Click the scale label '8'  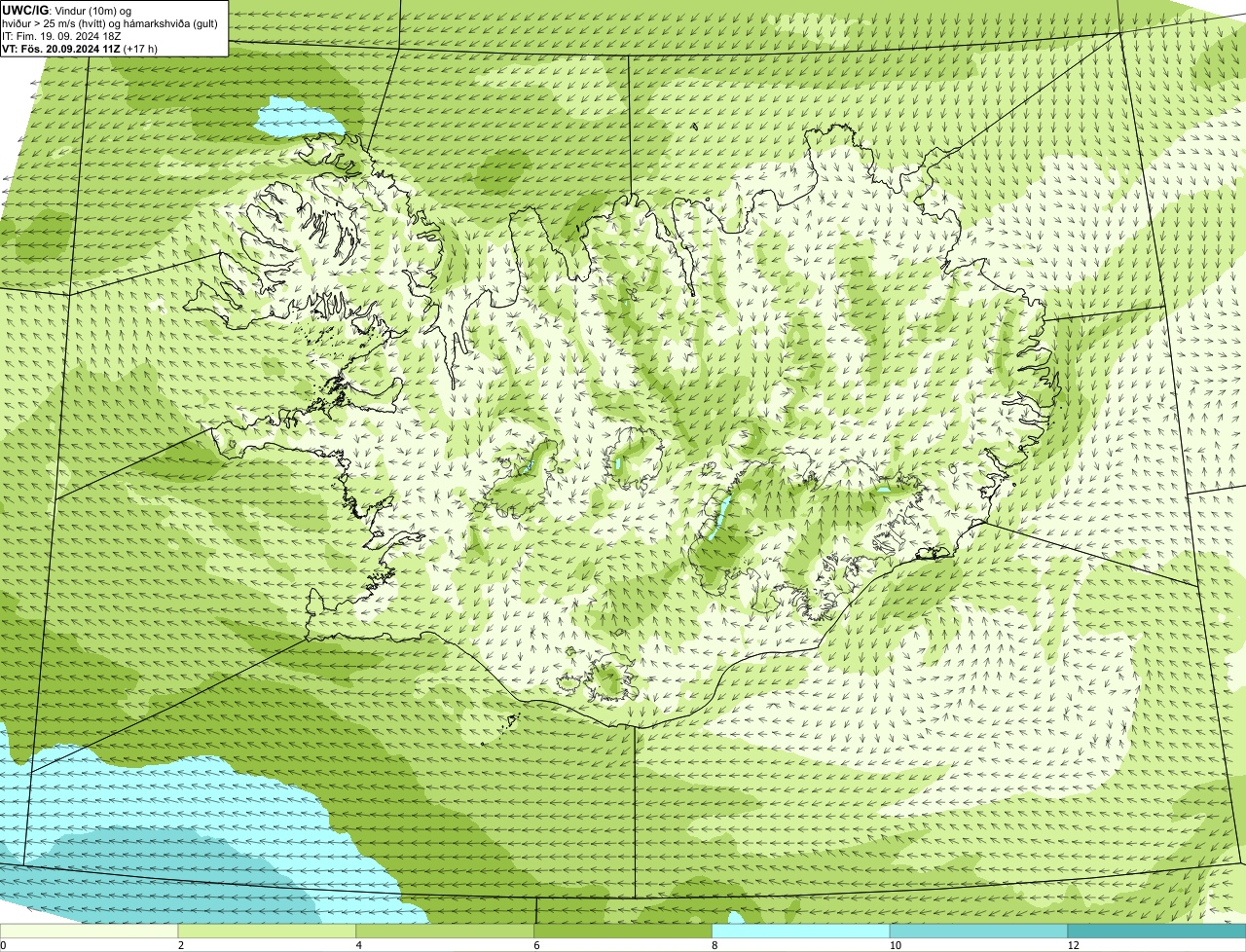(x=715, y=945)
